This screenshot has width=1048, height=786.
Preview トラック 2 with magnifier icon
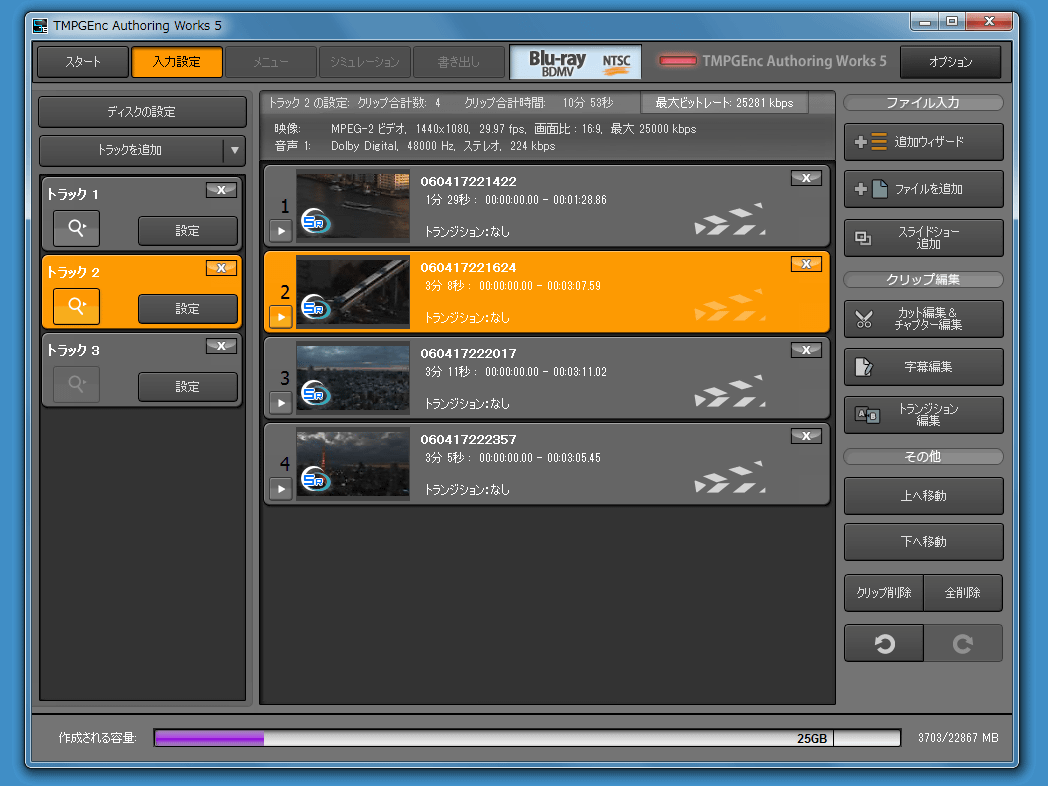pyautogui.click(x=76, y=307)
